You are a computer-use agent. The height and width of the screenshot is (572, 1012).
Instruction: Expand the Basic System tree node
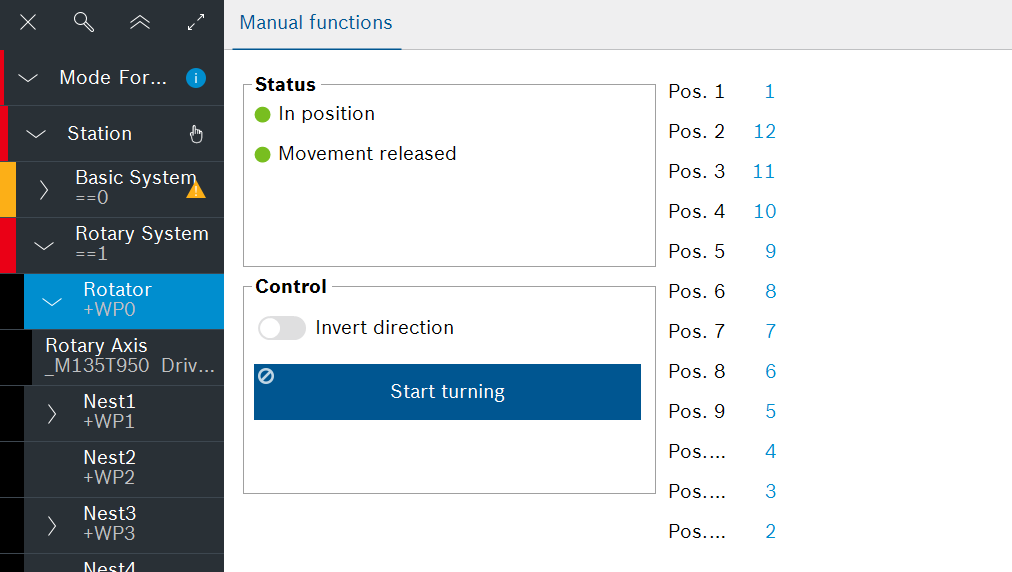click(x=44, y=190)
